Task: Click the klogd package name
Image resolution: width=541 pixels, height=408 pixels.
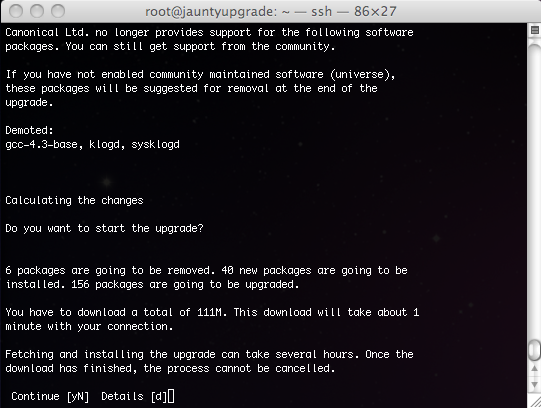Action: pos(105,145)
